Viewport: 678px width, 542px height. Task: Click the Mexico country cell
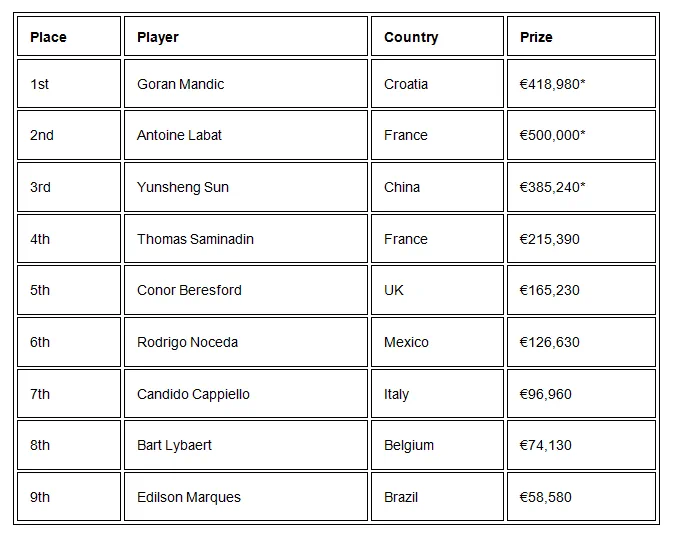pos(406,342)
